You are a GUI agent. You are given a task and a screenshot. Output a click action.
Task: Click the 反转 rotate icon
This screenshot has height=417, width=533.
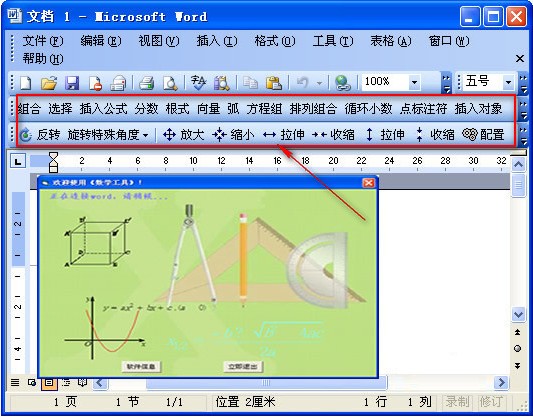pyautogui.click(x=26, y=135)
